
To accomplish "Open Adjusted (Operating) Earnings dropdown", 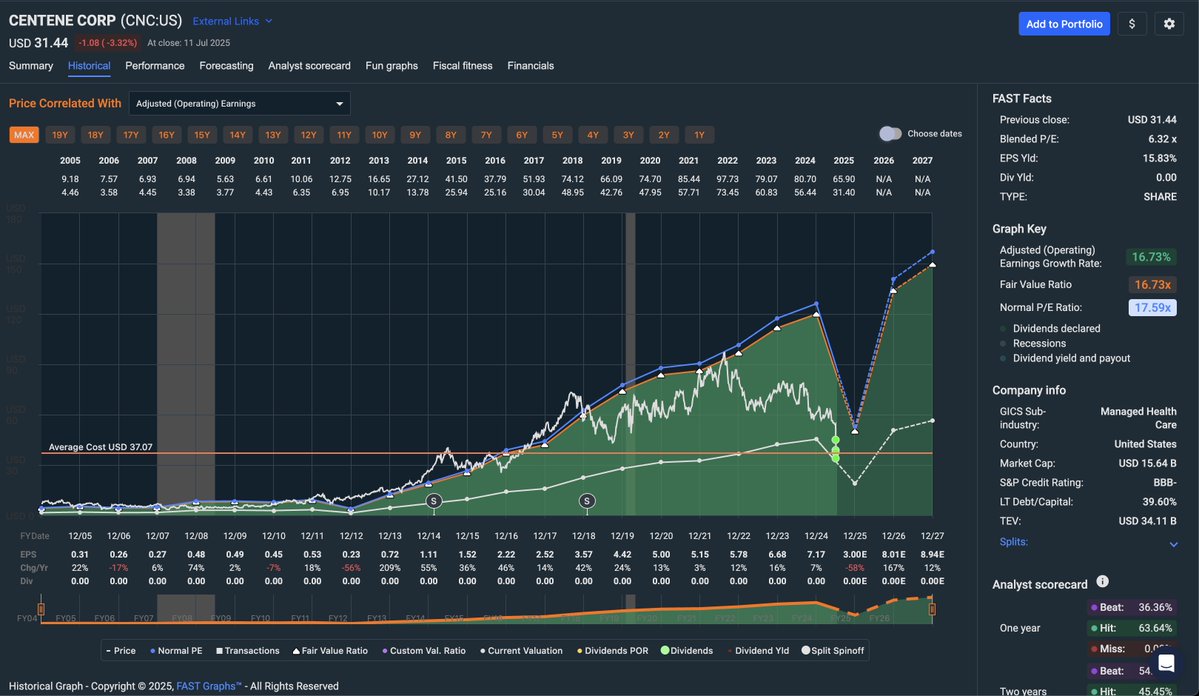I will coord(239,103).
